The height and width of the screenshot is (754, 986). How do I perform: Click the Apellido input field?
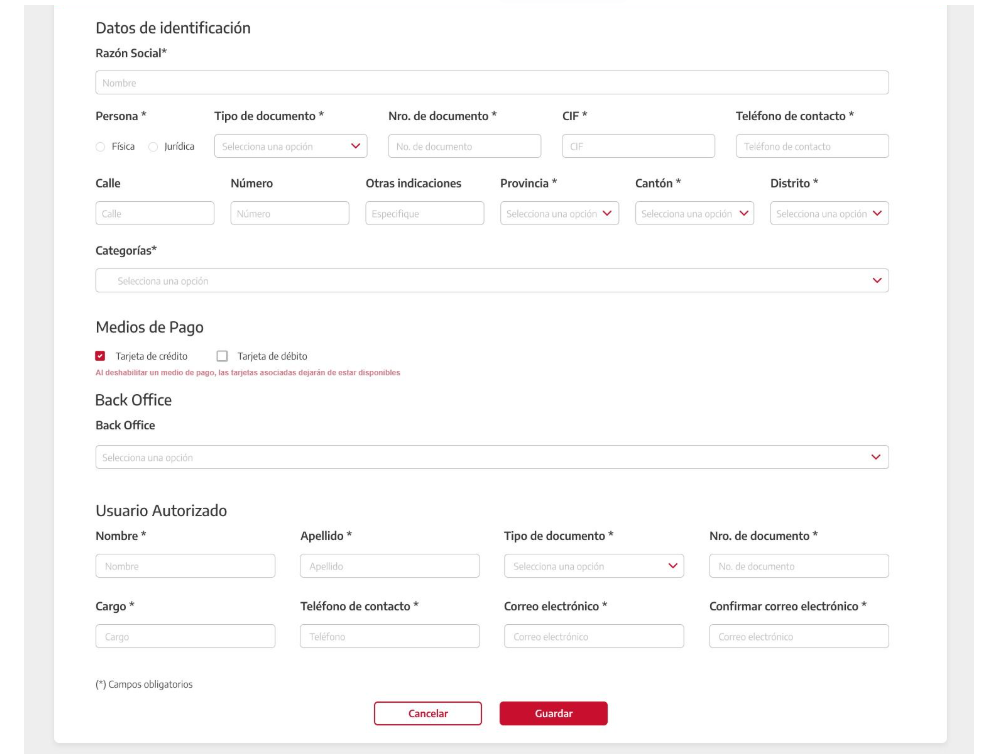coord(389,566)
